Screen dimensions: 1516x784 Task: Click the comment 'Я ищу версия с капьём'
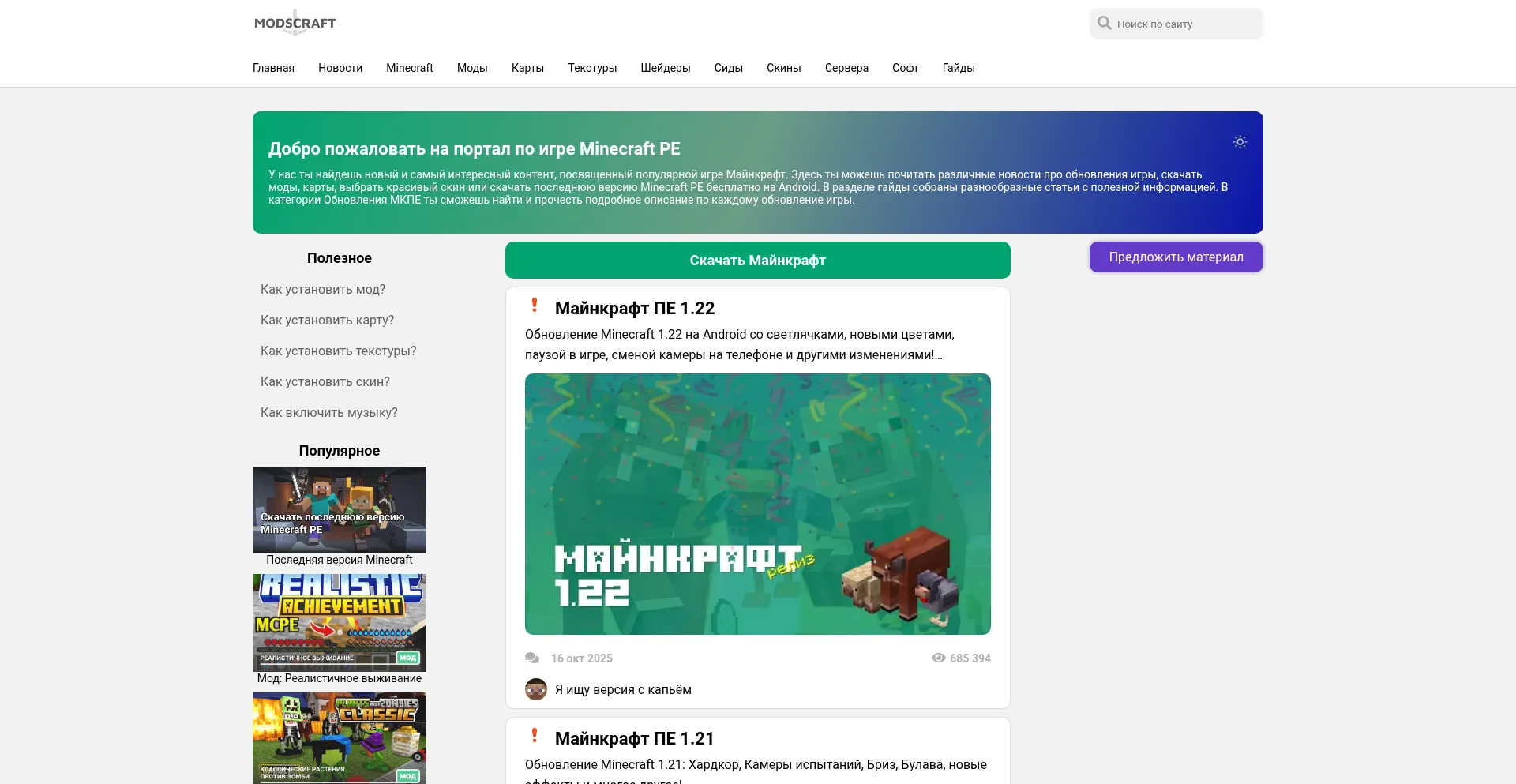point(623,690)
